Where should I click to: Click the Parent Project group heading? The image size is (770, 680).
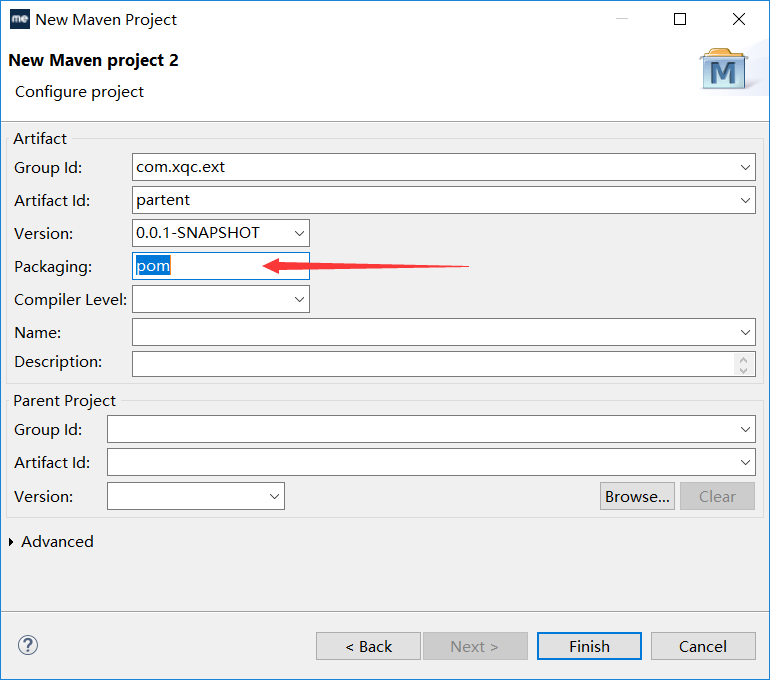pyautogui.click(x=64, y=401)
